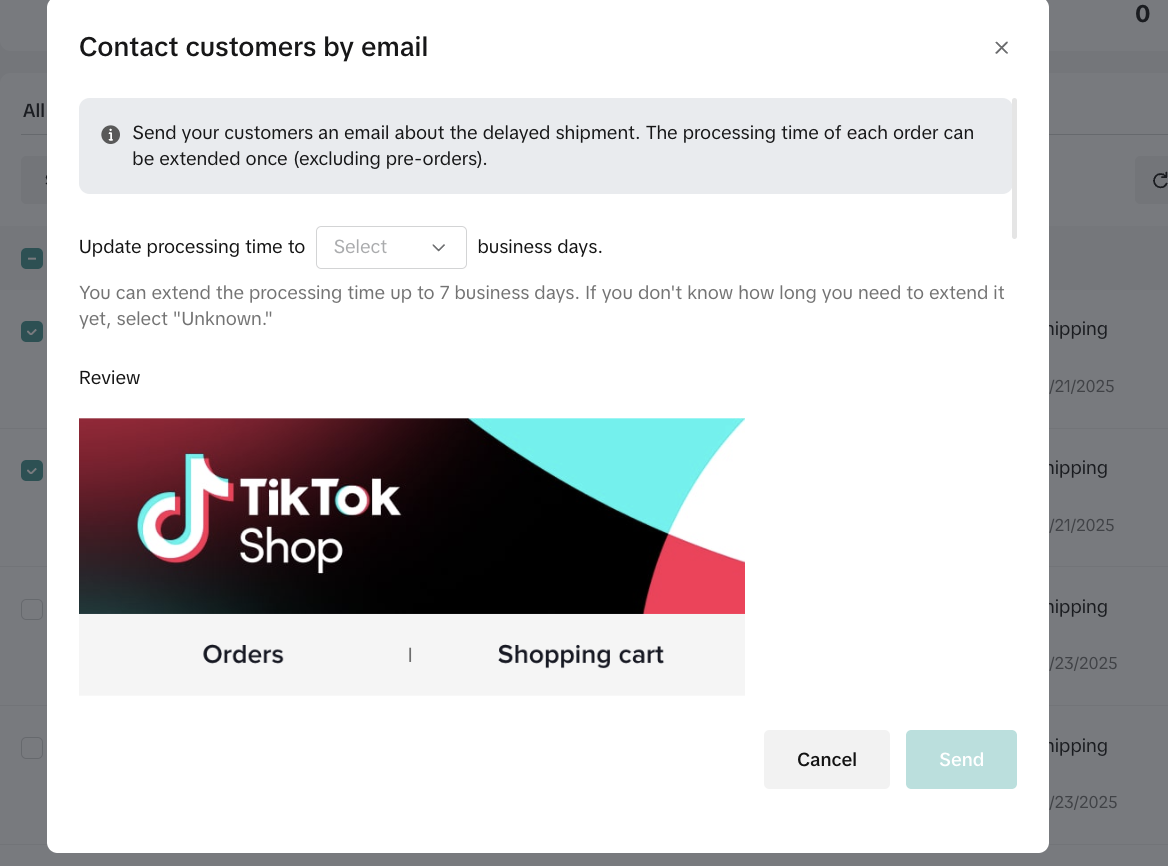
Task: Click the 'Shop' text in the banner
Action: pos(290,548)
